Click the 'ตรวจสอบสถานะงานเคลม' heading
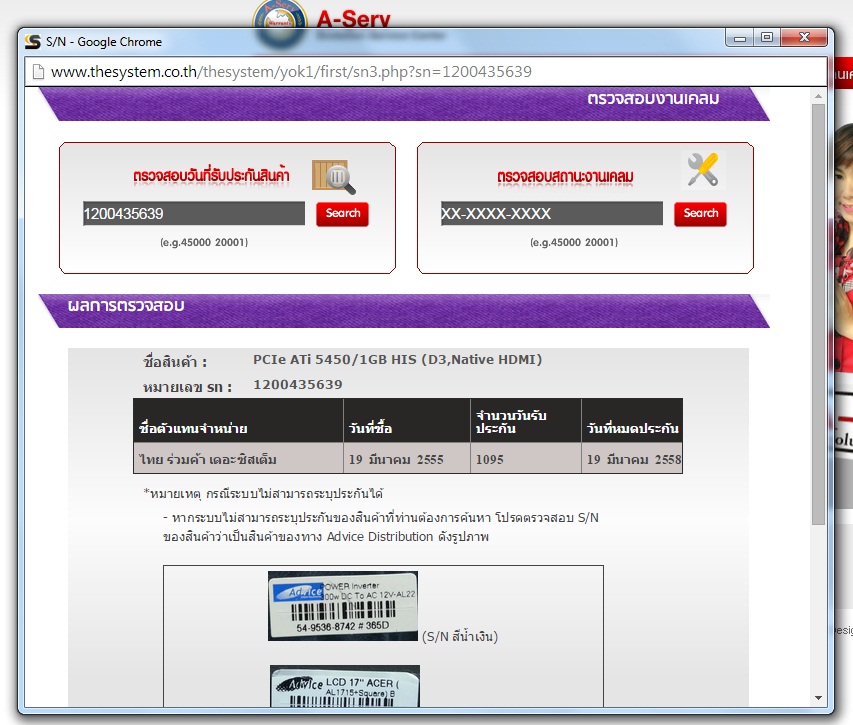Viewport: 853px width, 725px height. pos(565,177)
